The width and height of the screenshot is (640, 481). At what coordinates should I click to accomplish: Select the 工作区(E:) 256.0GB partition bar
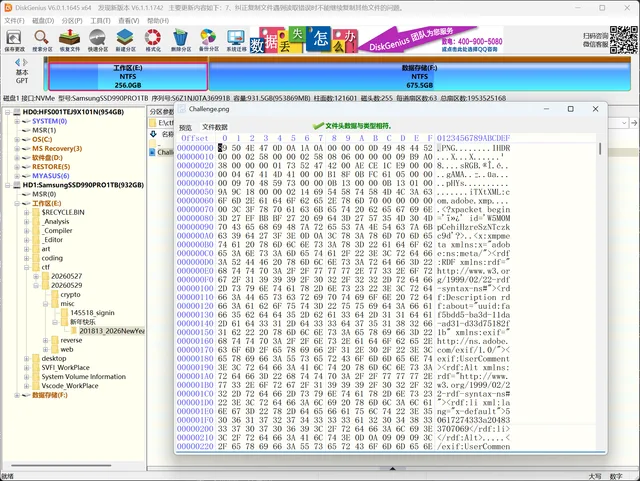point(128,76)
